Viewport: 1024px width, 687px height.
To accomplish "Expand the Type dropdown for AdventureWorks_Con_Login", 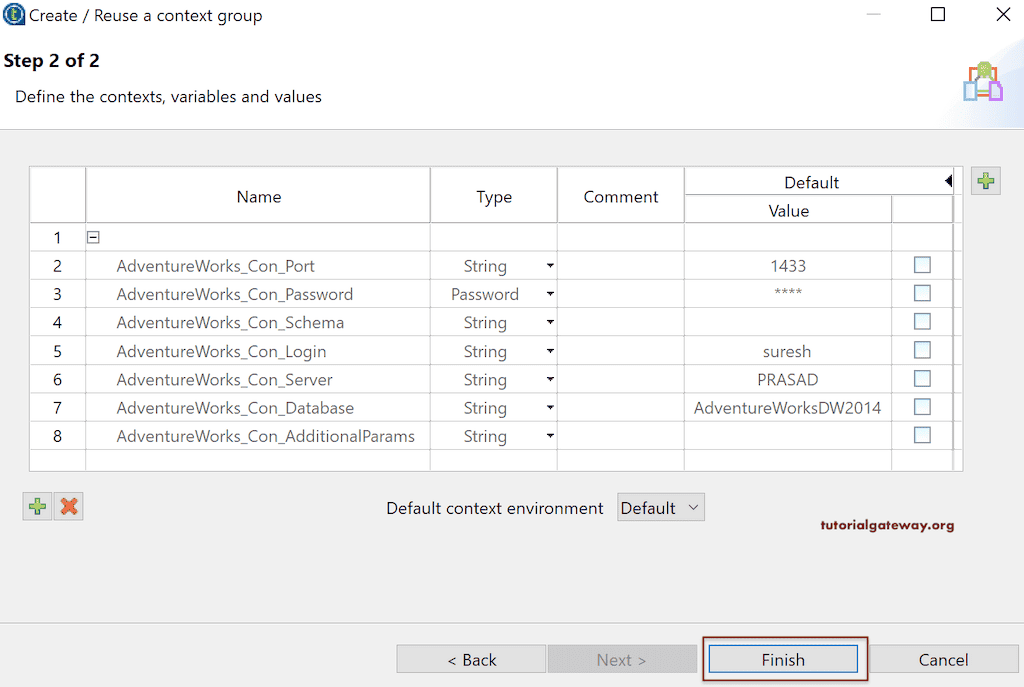I will pyautogui.click(x=549, y=352).
